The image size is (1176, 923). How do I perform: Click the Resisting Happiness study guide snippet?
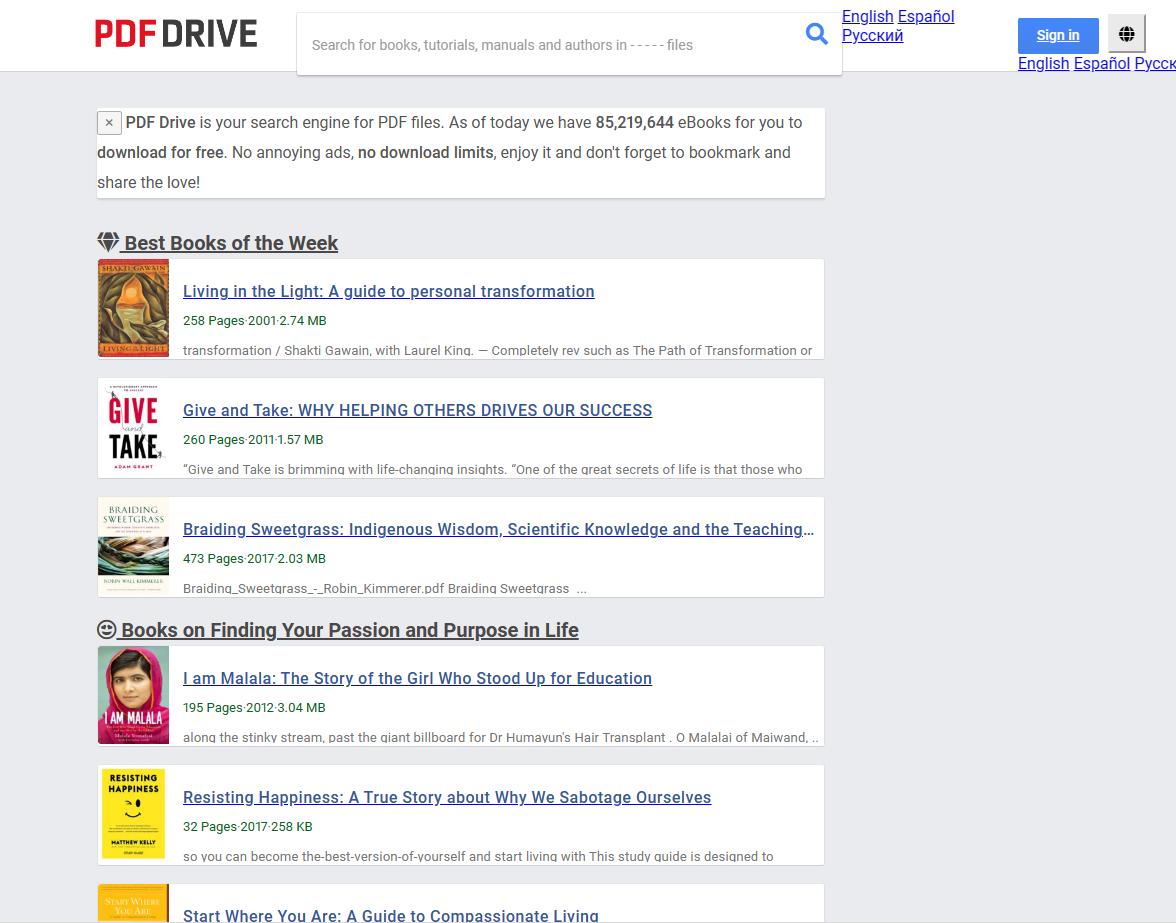click(478, 856)
